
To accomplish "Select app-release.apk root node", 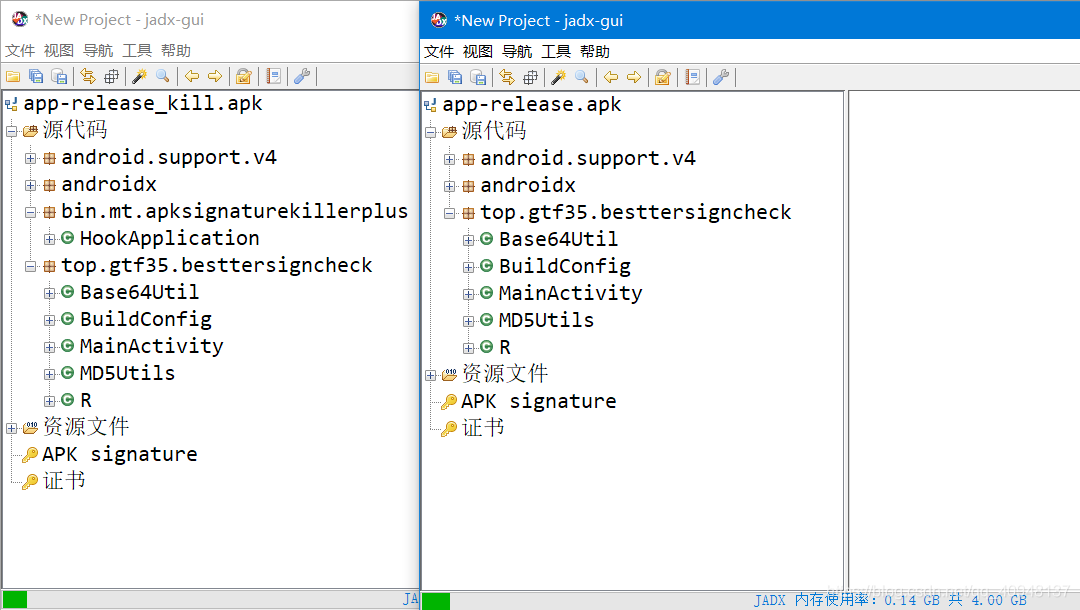I will 532,104.
